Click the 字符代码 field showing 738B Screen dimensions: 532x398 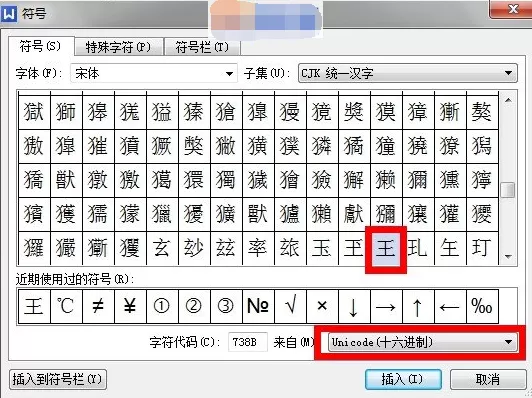pos(247,342)
